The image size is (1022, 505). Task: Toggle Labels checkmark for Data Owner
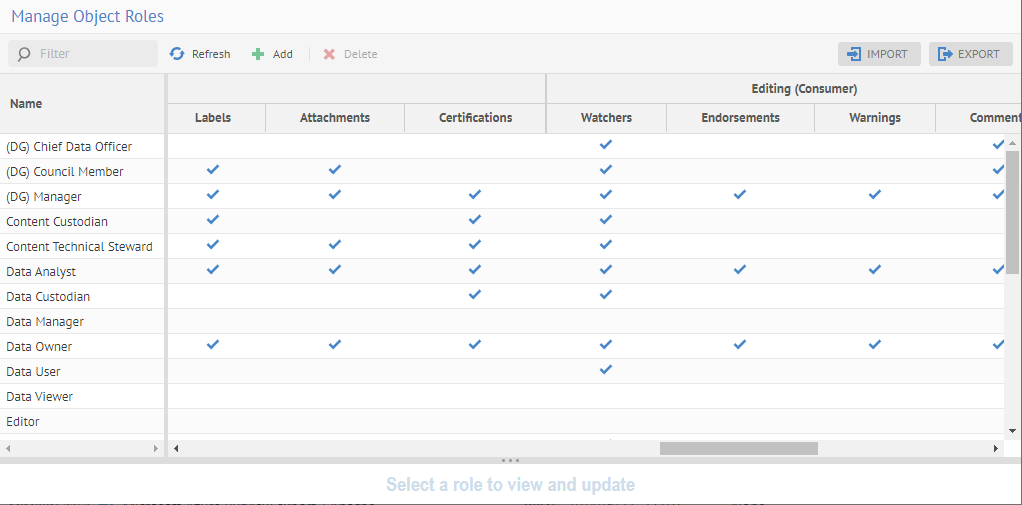coord(212,345)
